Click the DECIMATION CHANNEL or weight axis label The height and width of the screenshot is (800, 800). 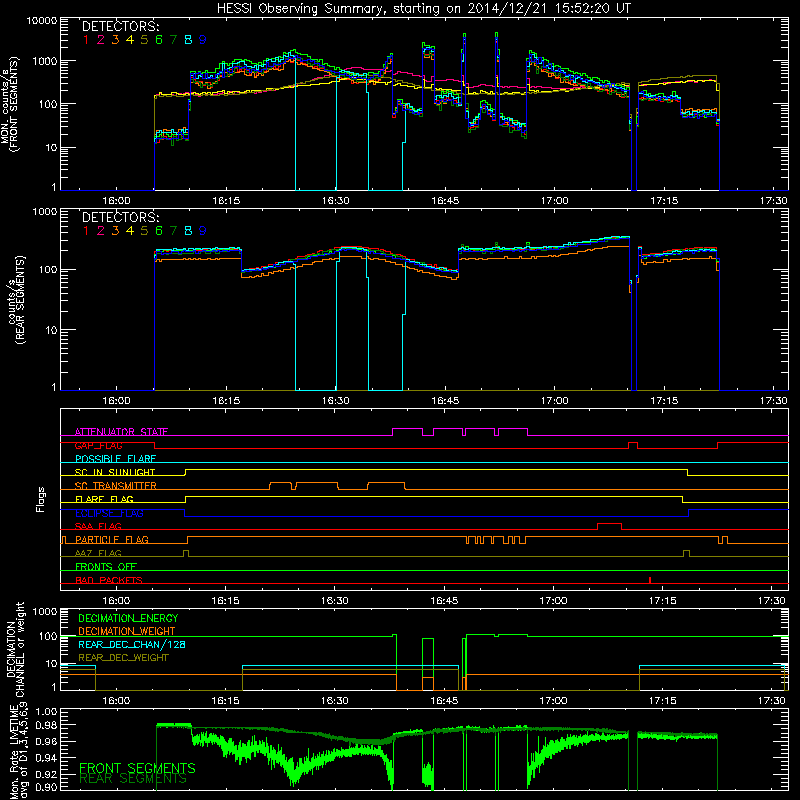click(16, 649)
